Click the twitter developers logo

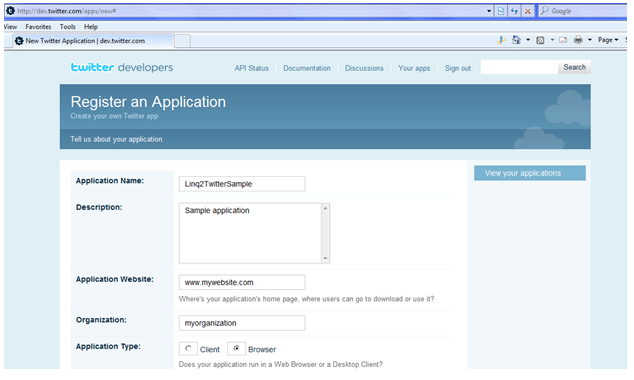coord(122,67)
